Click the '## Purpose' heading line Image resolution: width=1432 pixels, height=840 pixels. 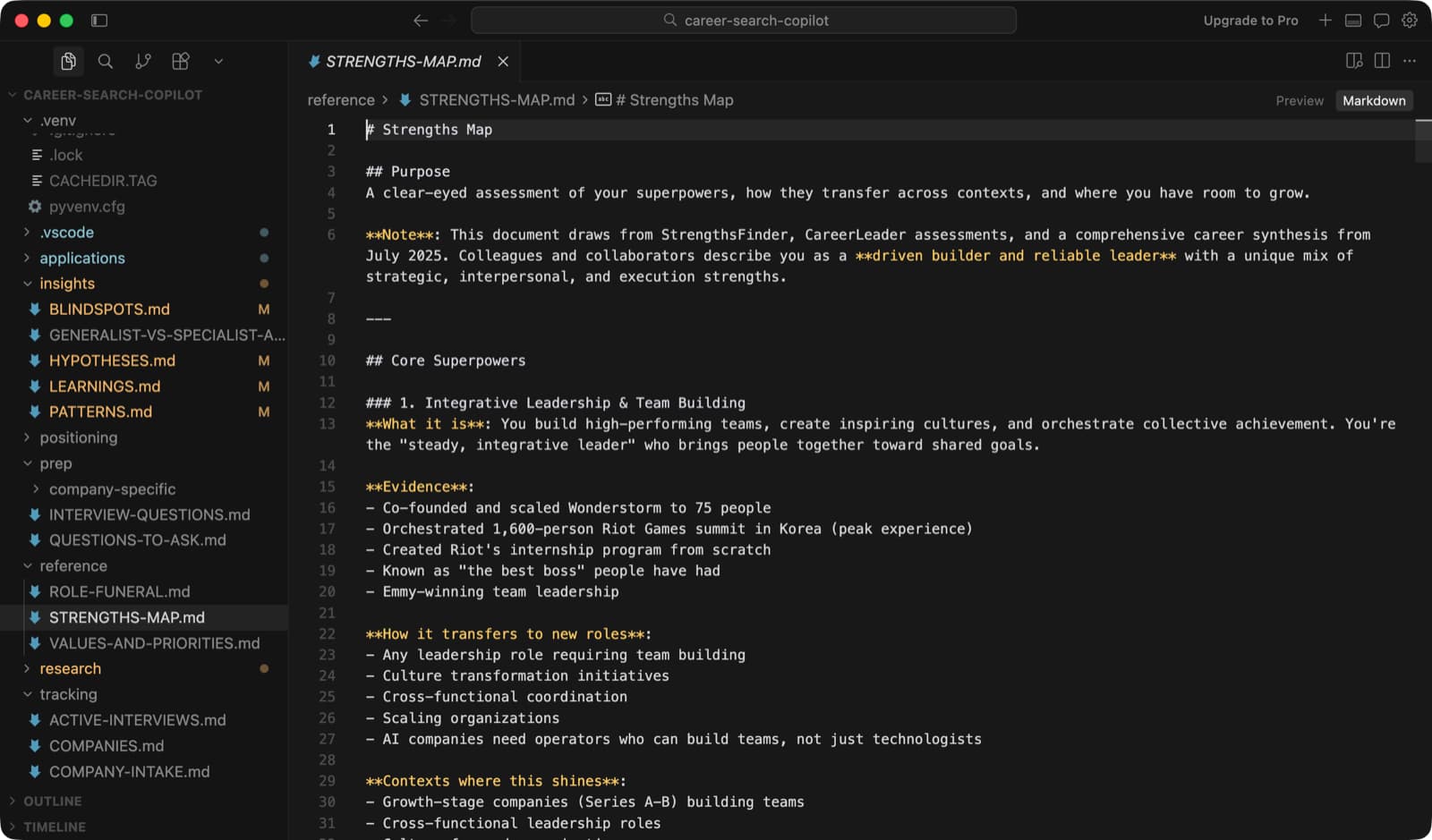[x=408, y=172]
